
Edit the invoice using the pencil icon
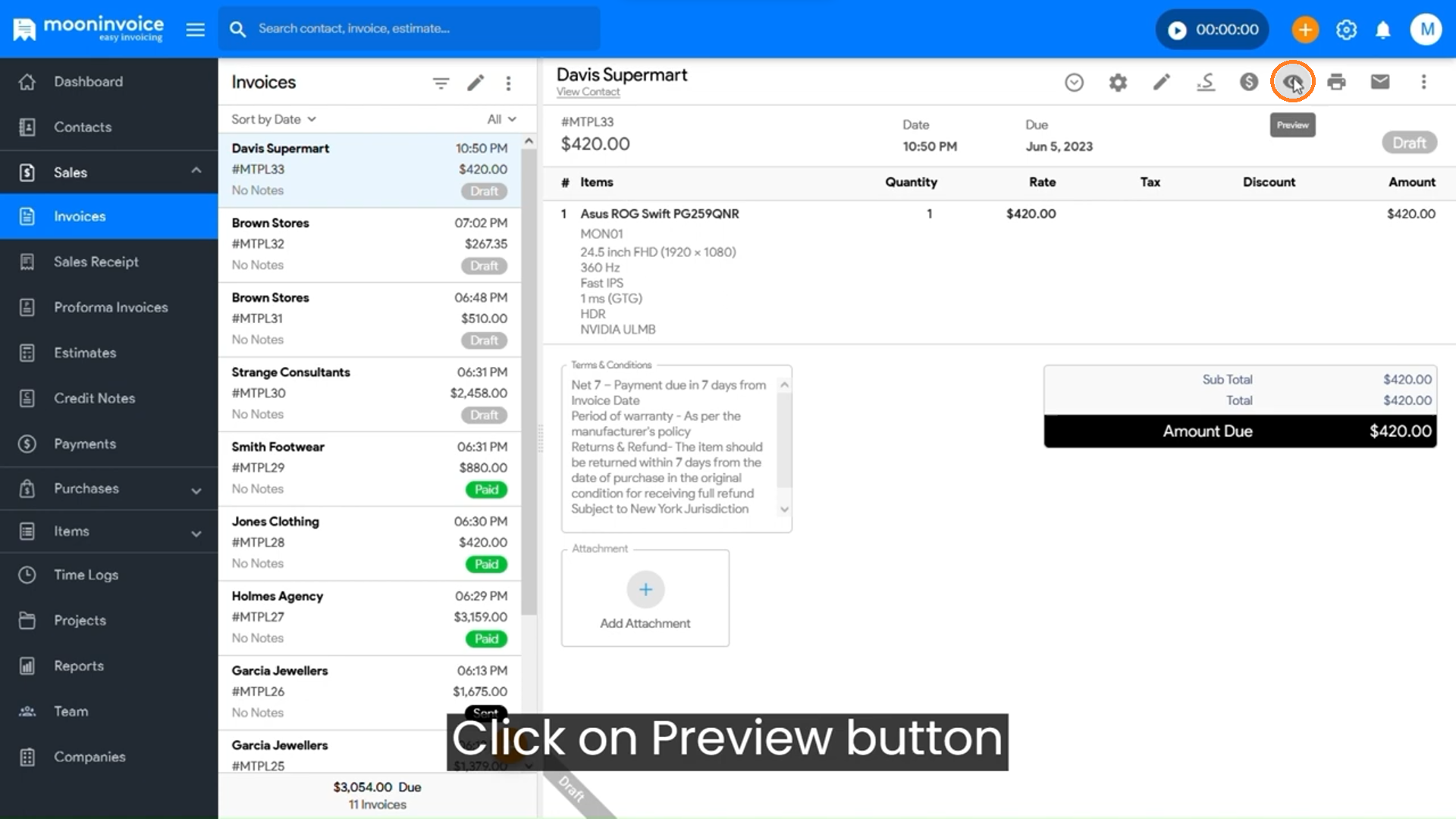[x=1161, y=82]
